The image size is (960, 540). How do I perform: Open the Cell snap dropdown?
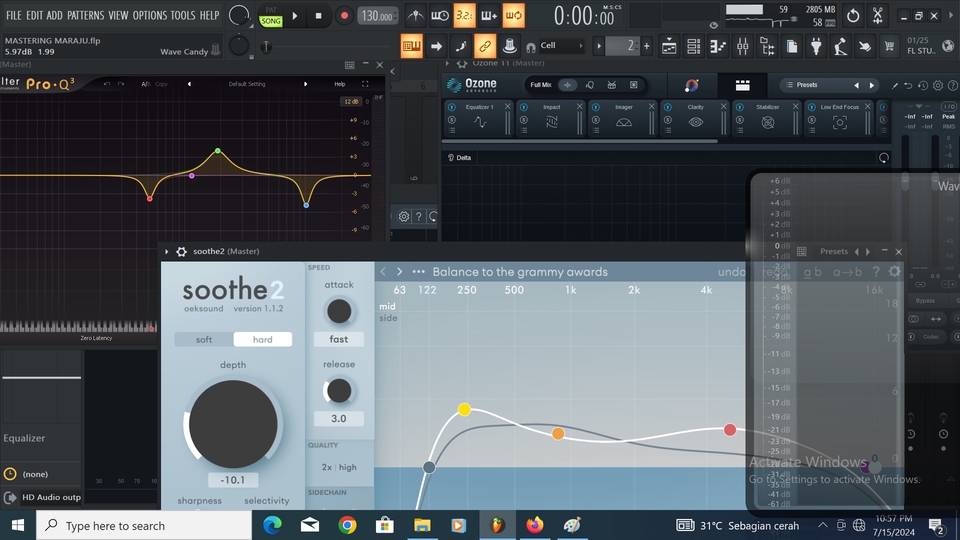tap(560, 45)
